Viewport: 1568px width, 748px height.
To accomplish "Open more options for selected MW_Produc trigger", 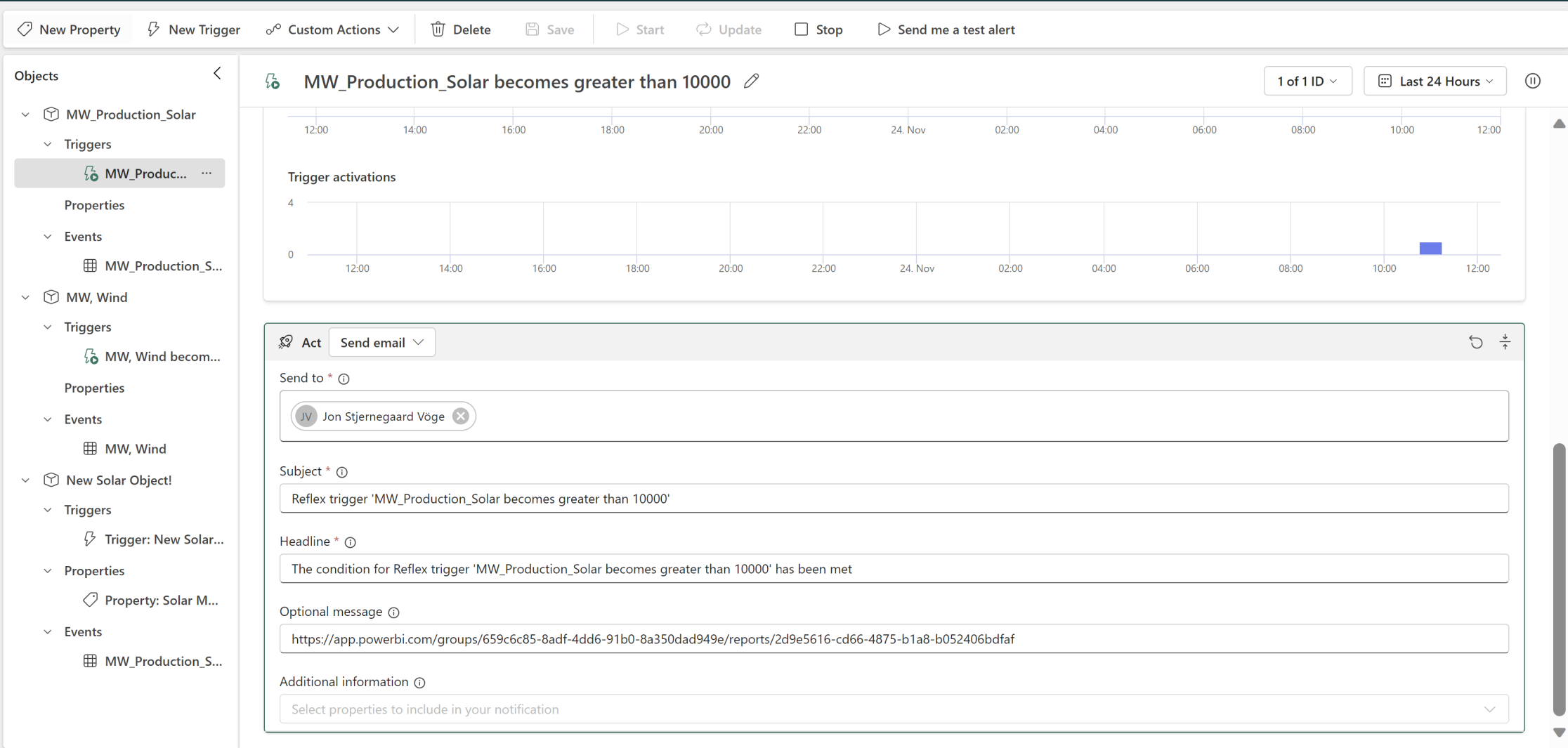I will pyautogui.click(x=207, y=173).
